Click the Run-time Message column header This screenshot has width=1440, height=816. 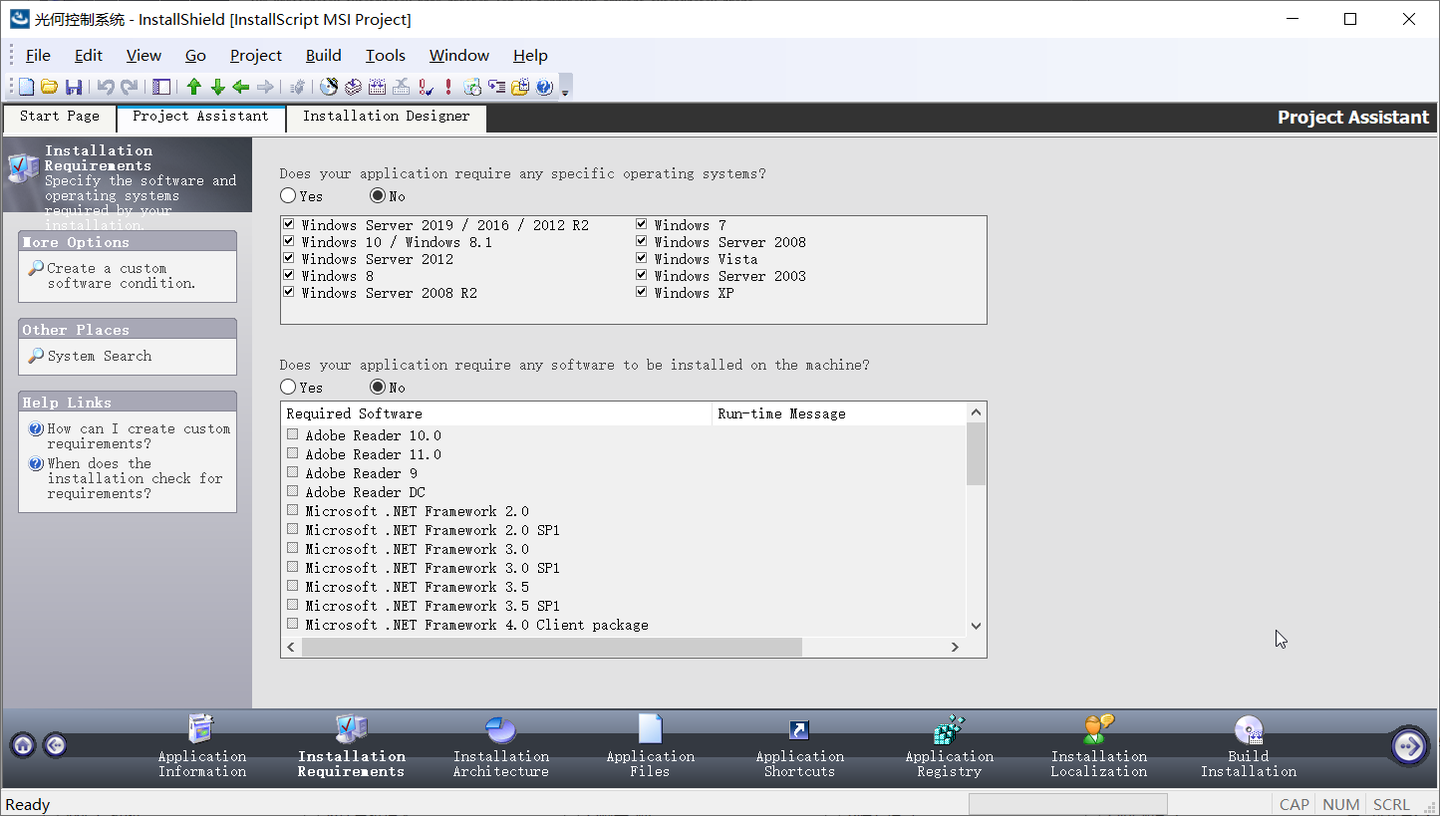840,414
